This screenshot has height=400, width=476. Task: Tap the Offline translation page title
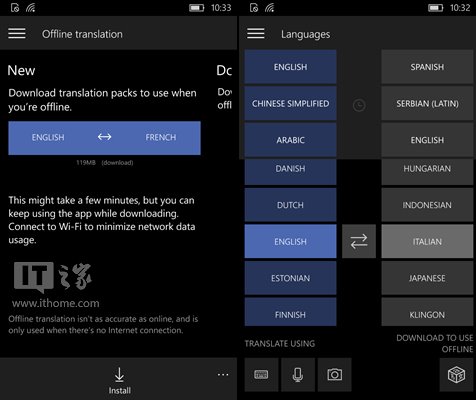[82, 34]
